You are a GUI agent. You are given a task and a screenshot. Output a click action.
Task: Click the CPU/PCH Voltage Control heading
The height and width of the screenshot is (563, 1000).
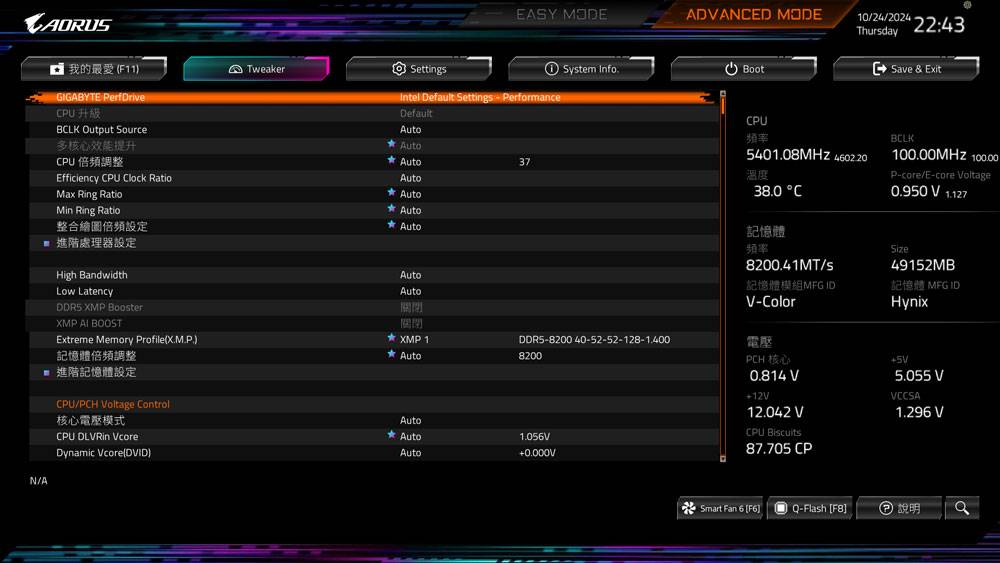pos(113,404)
